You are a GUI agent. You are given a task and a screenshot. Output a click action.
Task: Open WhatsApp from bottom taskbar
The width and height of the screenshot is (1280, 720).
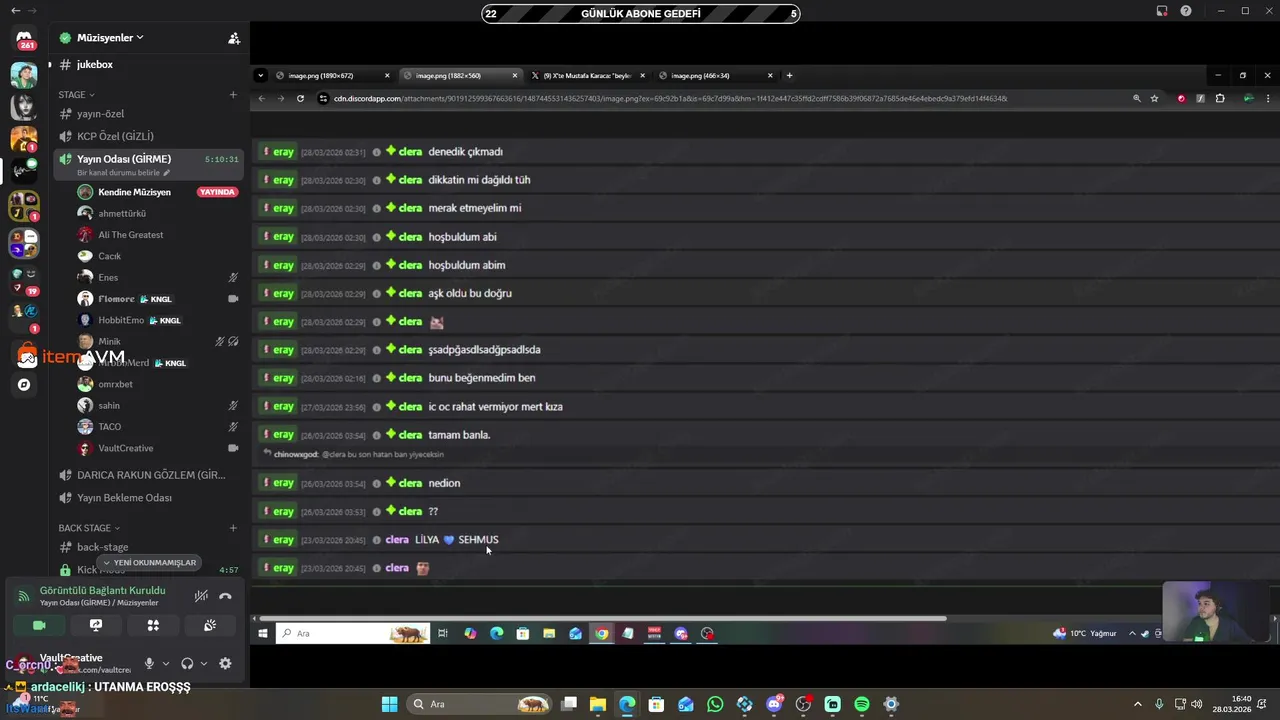715,704
